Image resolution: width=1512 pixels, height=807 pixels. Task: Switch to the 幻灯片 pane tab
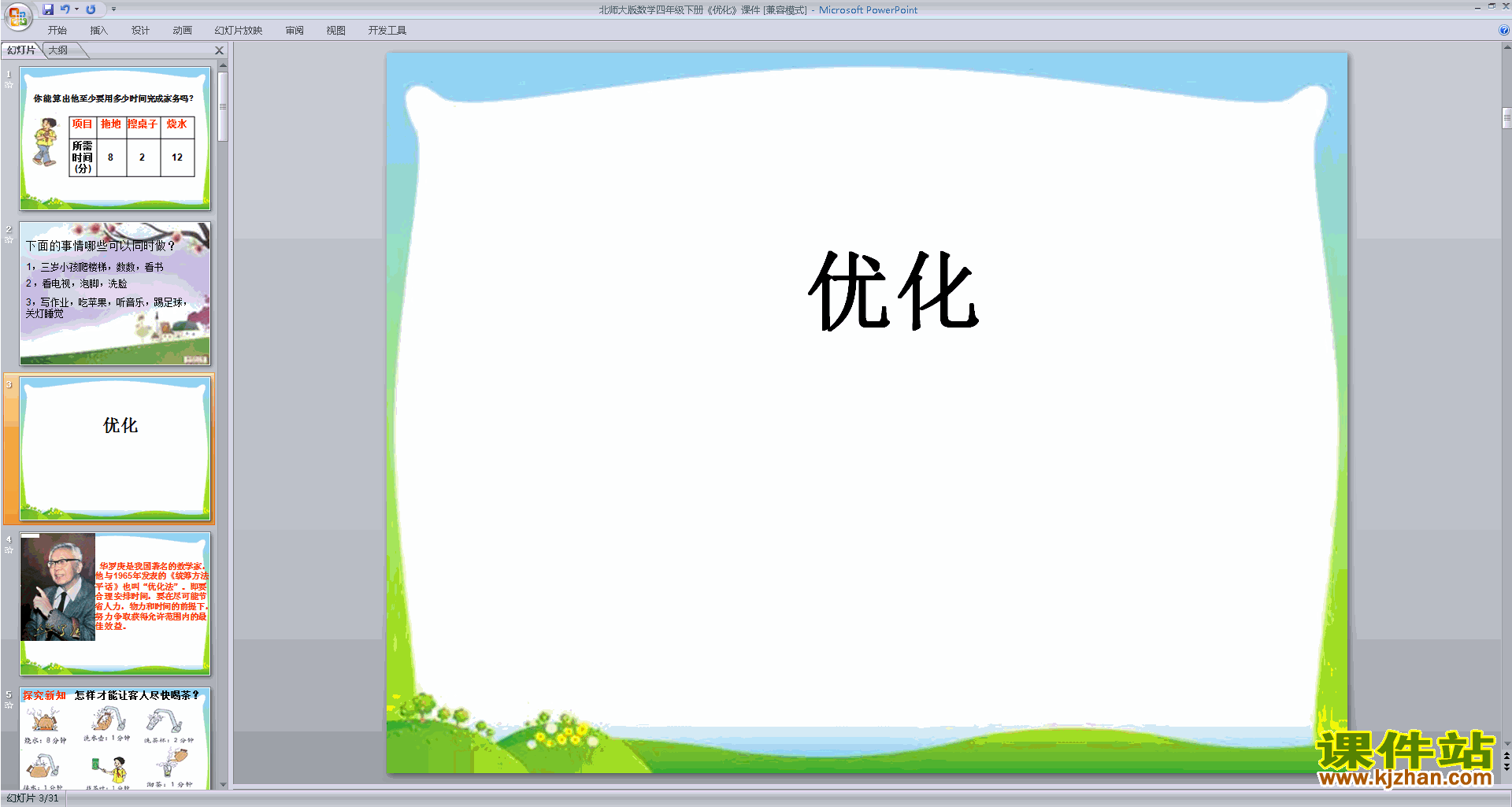point(21,50)
